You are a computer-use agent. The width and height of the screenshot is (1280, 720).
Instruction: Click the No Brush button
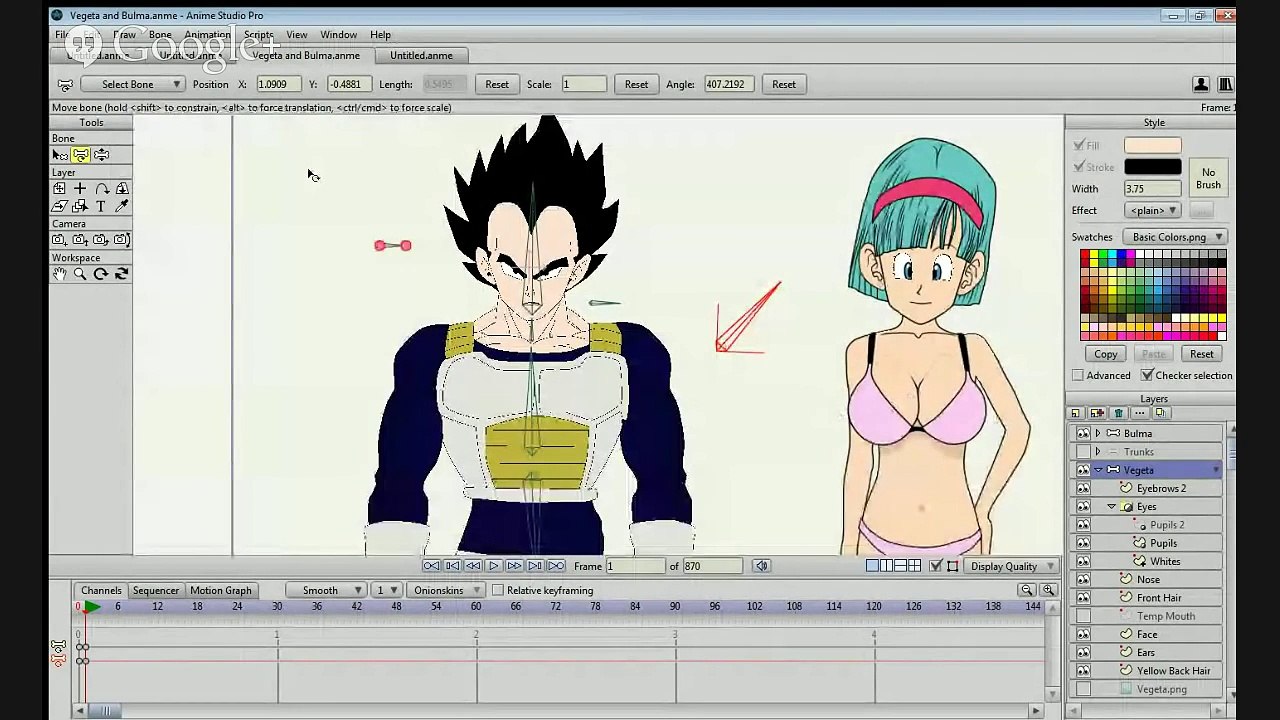(x=1208, y=178)
